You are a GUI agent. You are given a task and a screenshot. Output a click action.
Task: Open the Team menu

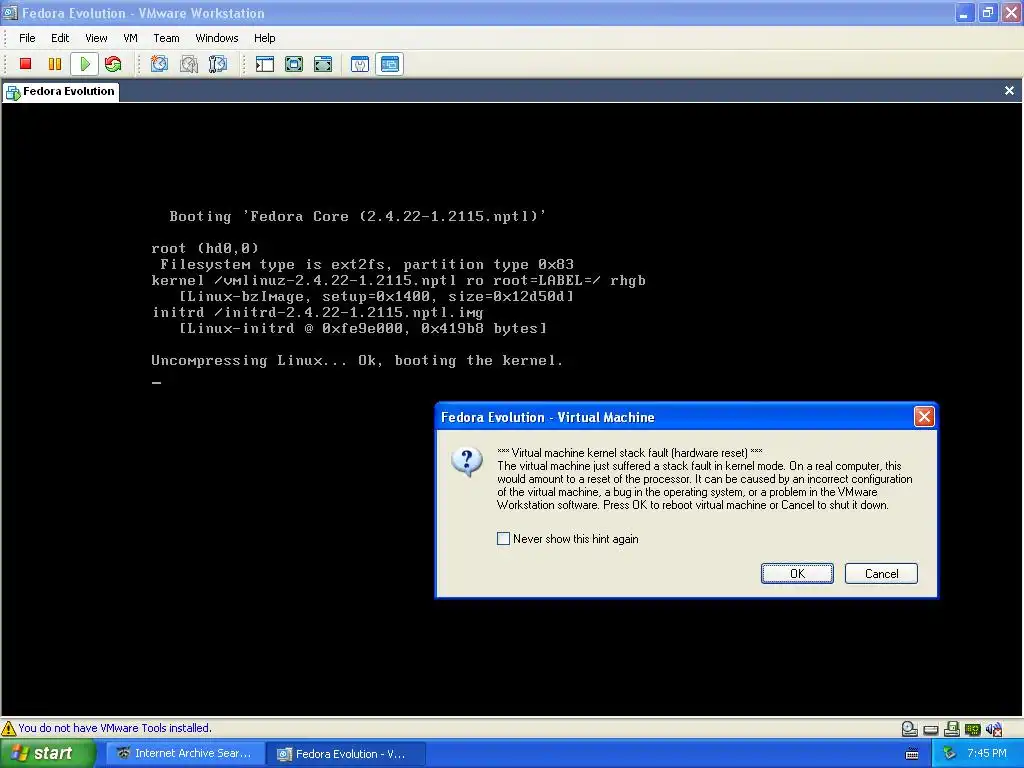click(x=167, y=38)
